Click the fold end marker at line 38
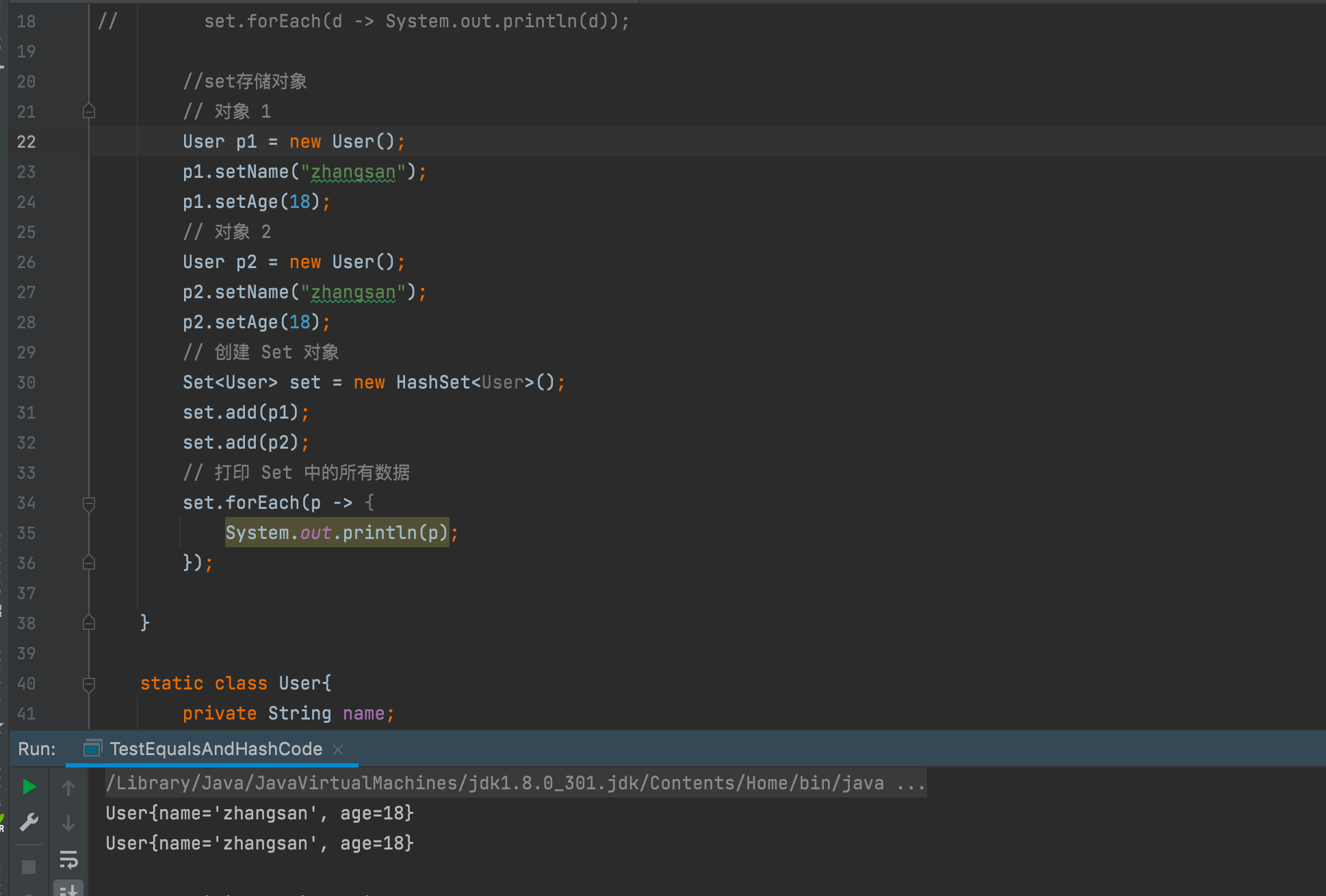Screen dimensions: 1326x896 [x=89, y=623]
